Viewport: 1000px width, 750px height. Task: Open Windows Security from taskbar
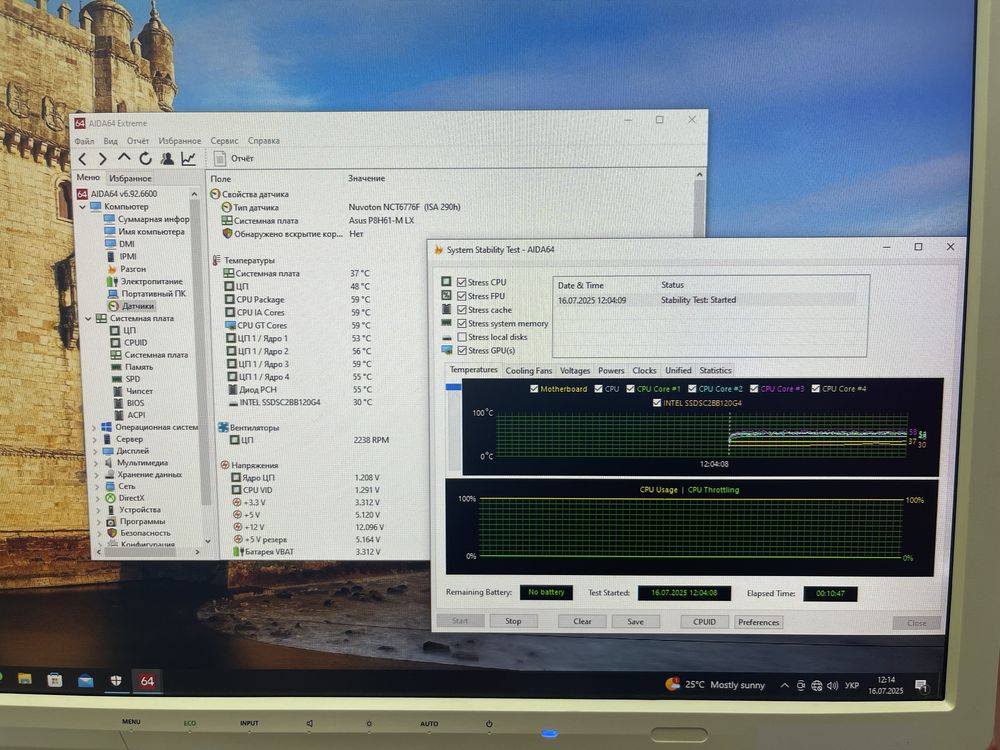[x=116, y=681]
